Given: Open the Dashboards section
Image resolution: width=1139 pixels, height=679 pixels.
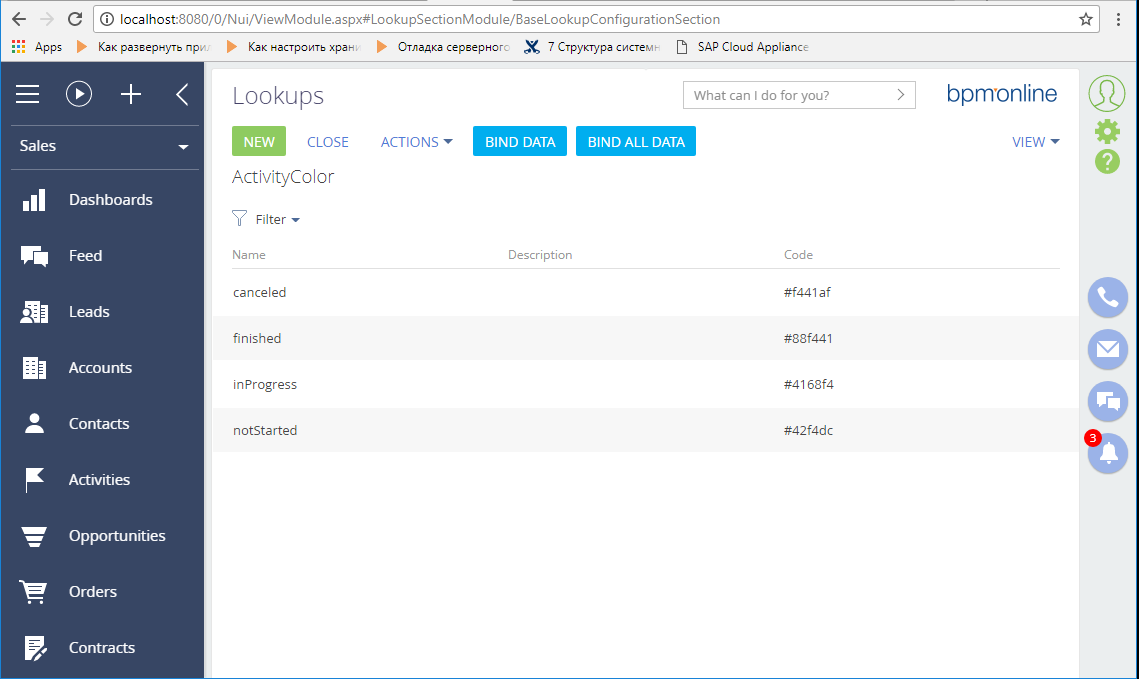Looking at the screenshot, I should tap(110, 200).
